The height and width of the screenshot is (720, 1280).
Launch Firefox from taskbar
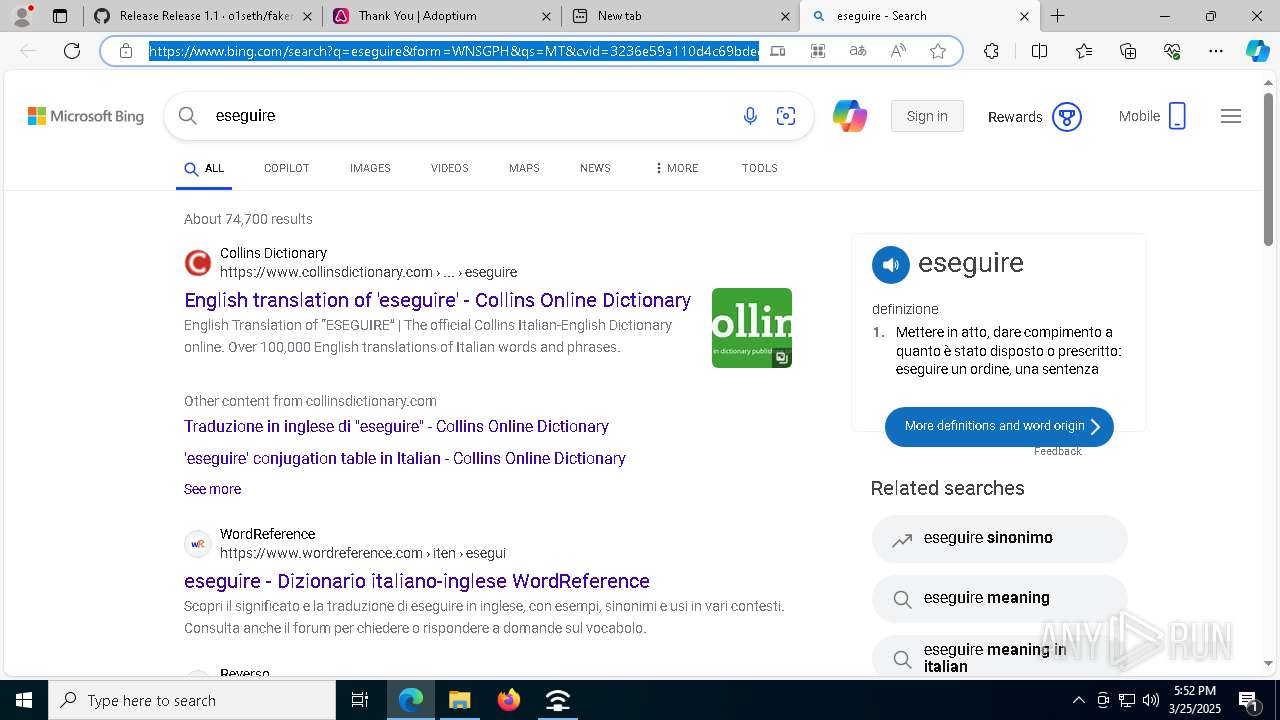[509, 700]
